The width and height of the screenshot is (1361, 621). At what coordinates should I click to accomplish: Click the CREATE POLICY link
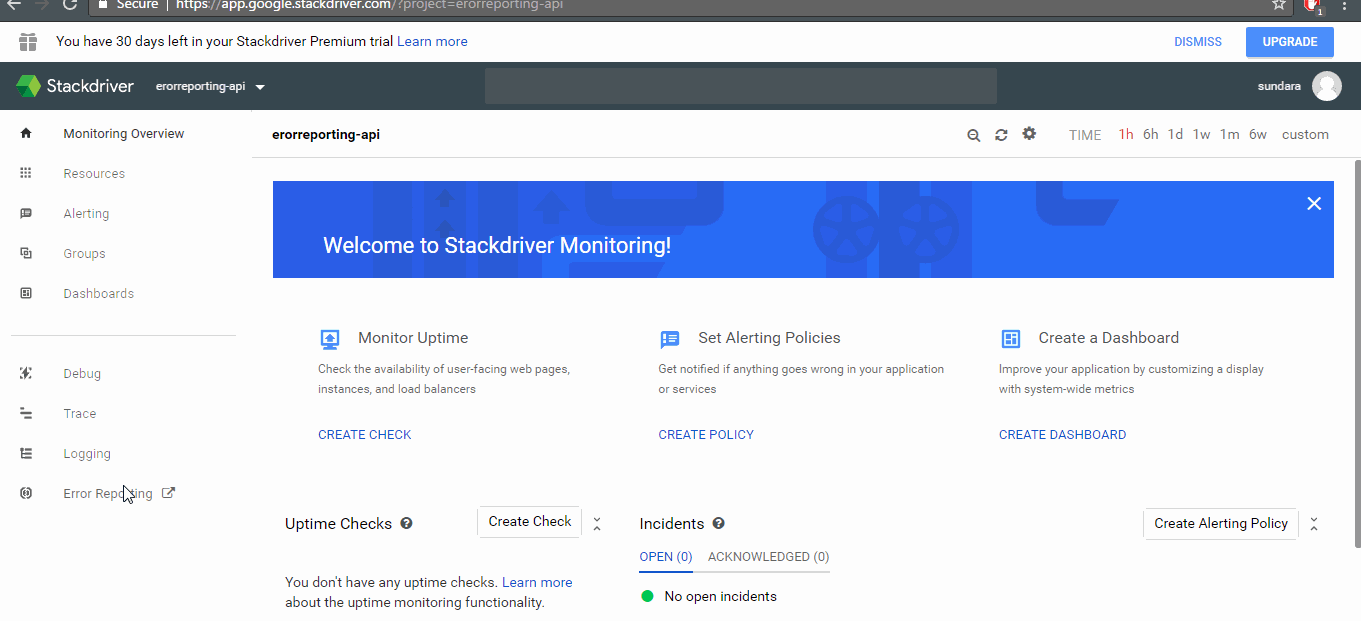[x=706, y=435]
